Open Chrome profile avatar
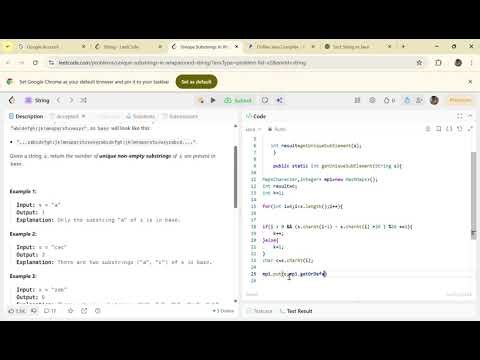This screenshot has width=480, height=360. click(458, 63)
